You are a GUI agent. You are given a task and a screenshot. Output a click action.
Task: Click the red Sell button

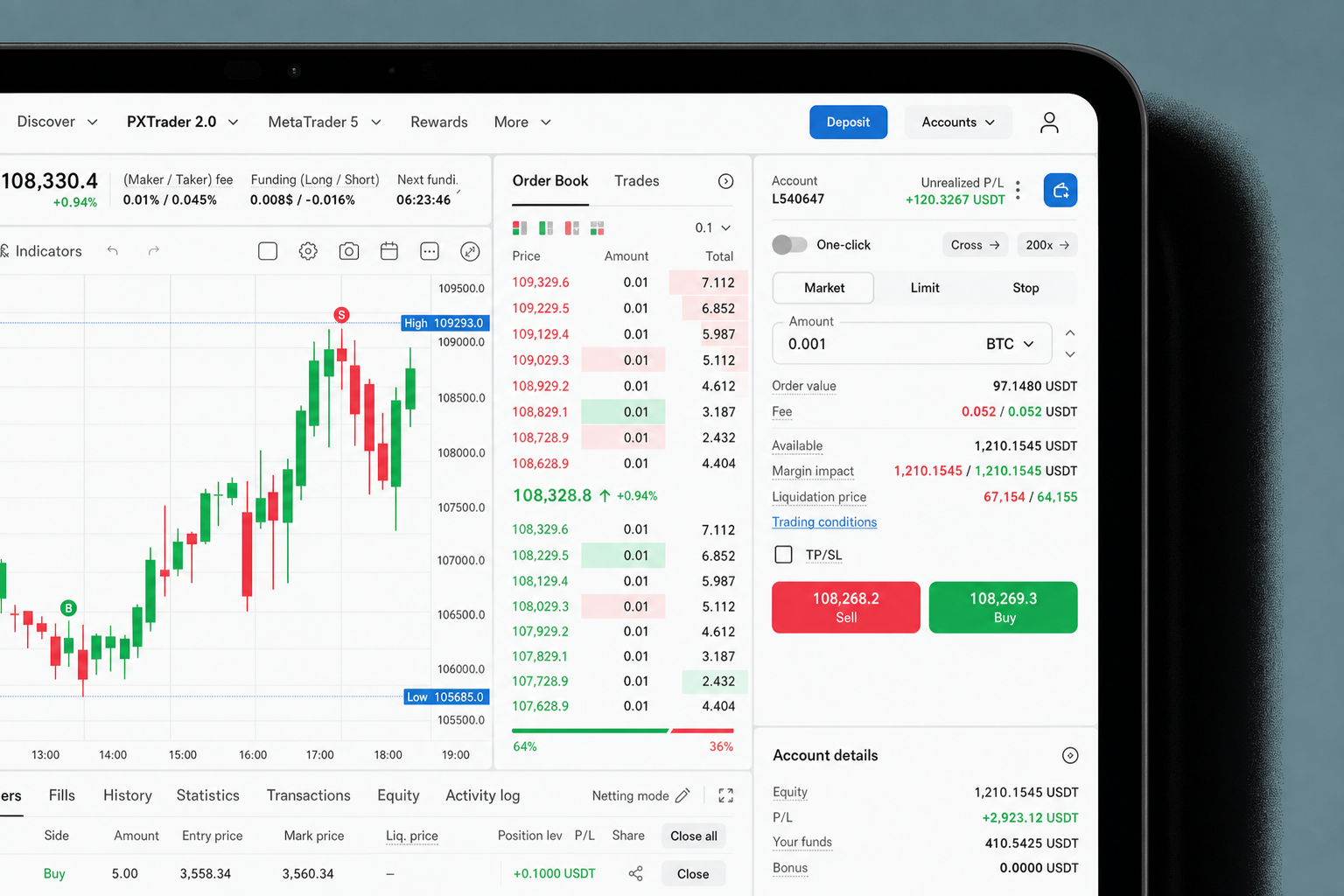[846, 607]
